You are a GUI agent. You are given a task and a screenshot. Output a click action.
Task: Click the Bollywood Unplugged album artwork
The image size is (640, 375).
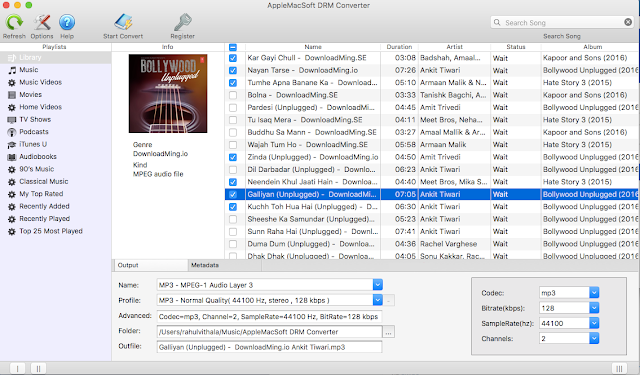pos(168,93)
